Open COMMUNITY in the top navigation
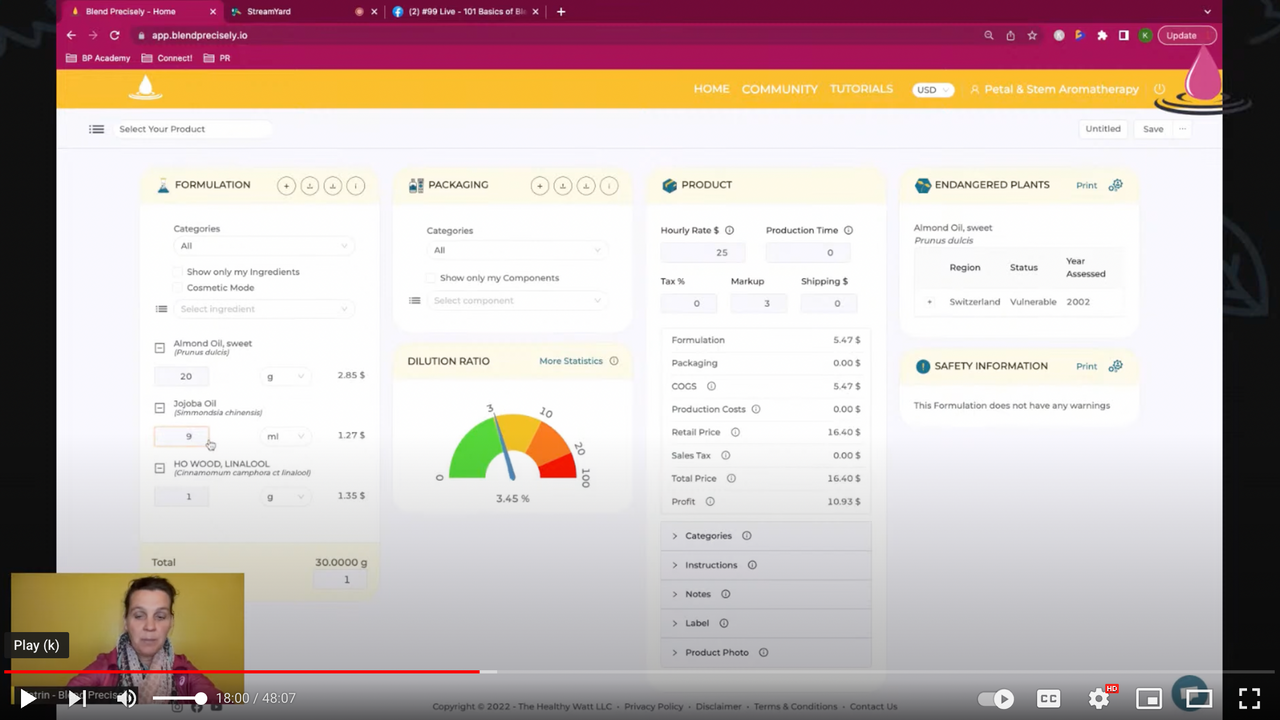This screenshot has width=1280, height=720. (x=779, y=89)
